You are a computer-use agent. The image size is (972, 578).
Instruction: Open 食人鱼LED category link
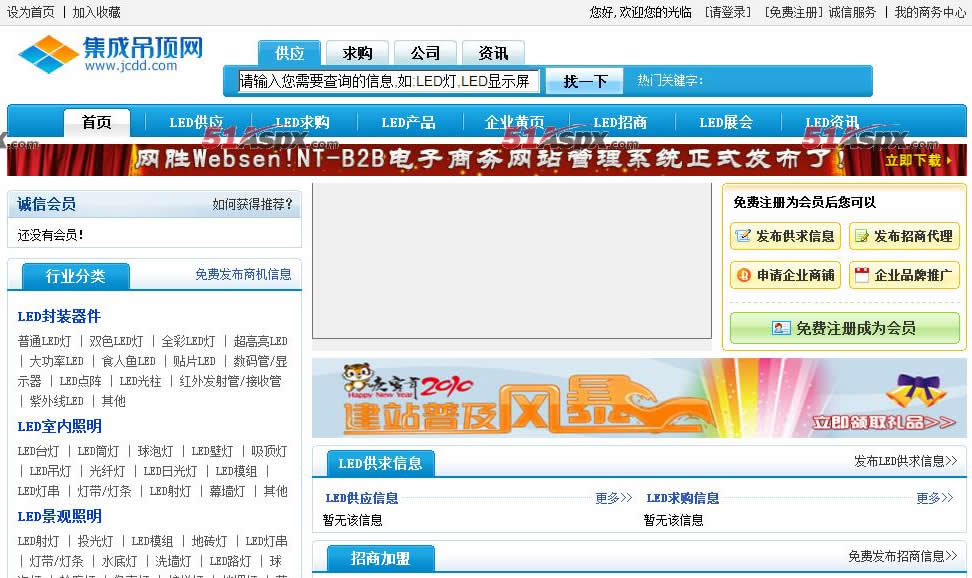point(128,361)
